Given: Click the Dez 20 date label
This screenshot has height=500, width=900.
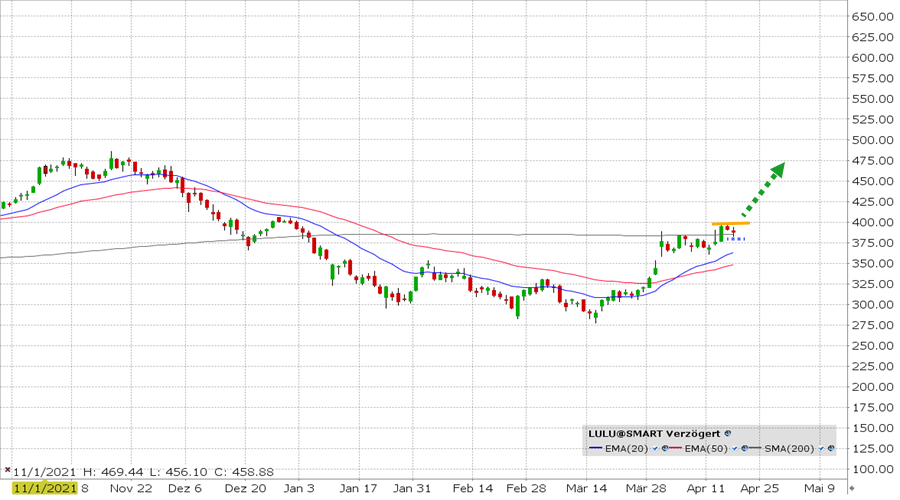Looking at the screenshot, I should [x=245, y=488].
